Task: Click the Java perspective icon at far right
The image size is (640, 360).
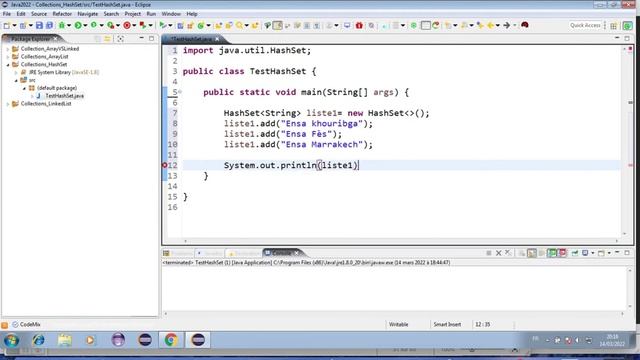Action: [x=627, y=26]
